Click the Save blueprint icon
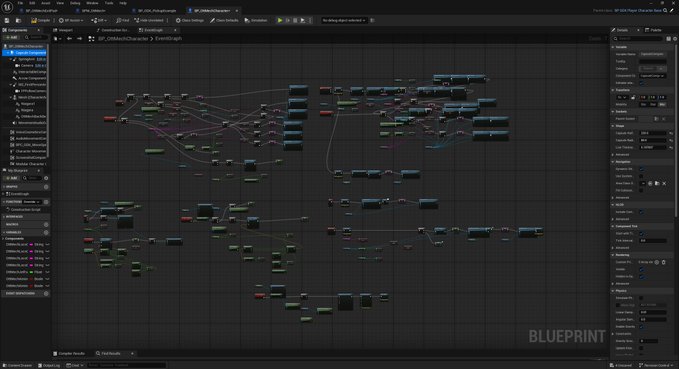Viewport: 679px width, 369px height. (x=7, y=20)
